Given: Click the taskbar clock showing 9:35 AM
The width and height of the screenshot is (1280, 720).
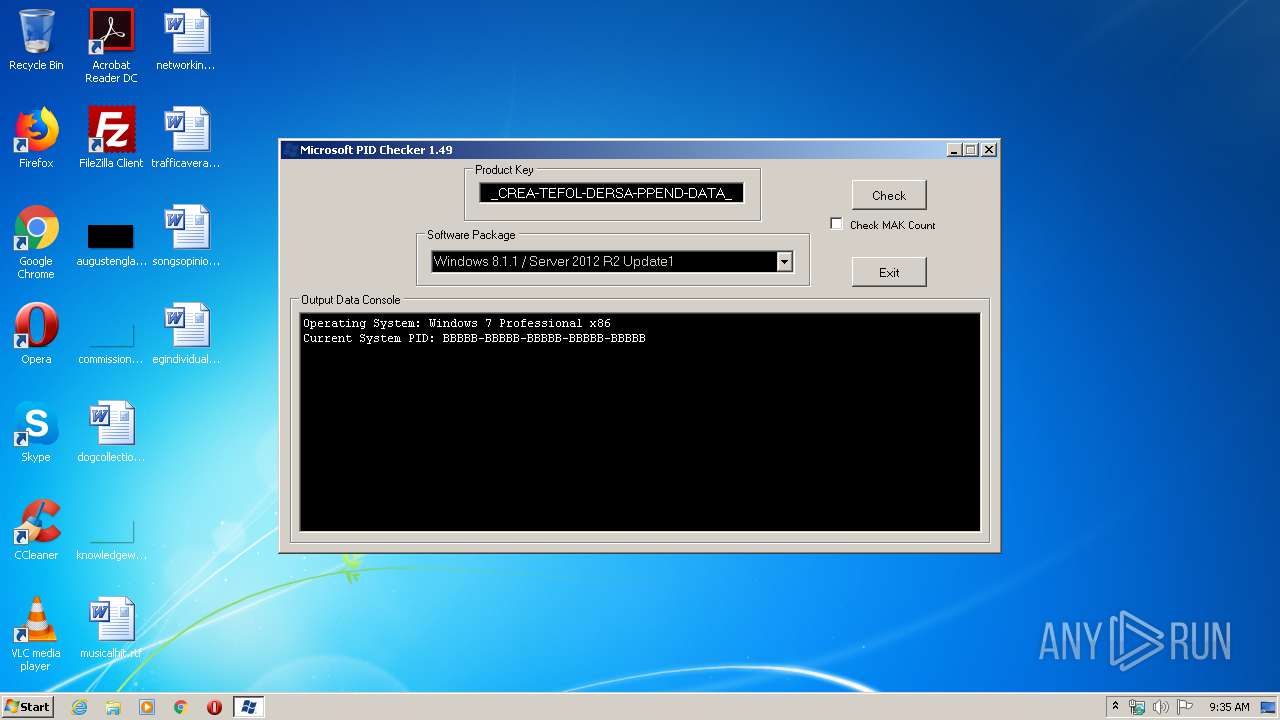Looking at the screenshot, I should [1229, 707].
